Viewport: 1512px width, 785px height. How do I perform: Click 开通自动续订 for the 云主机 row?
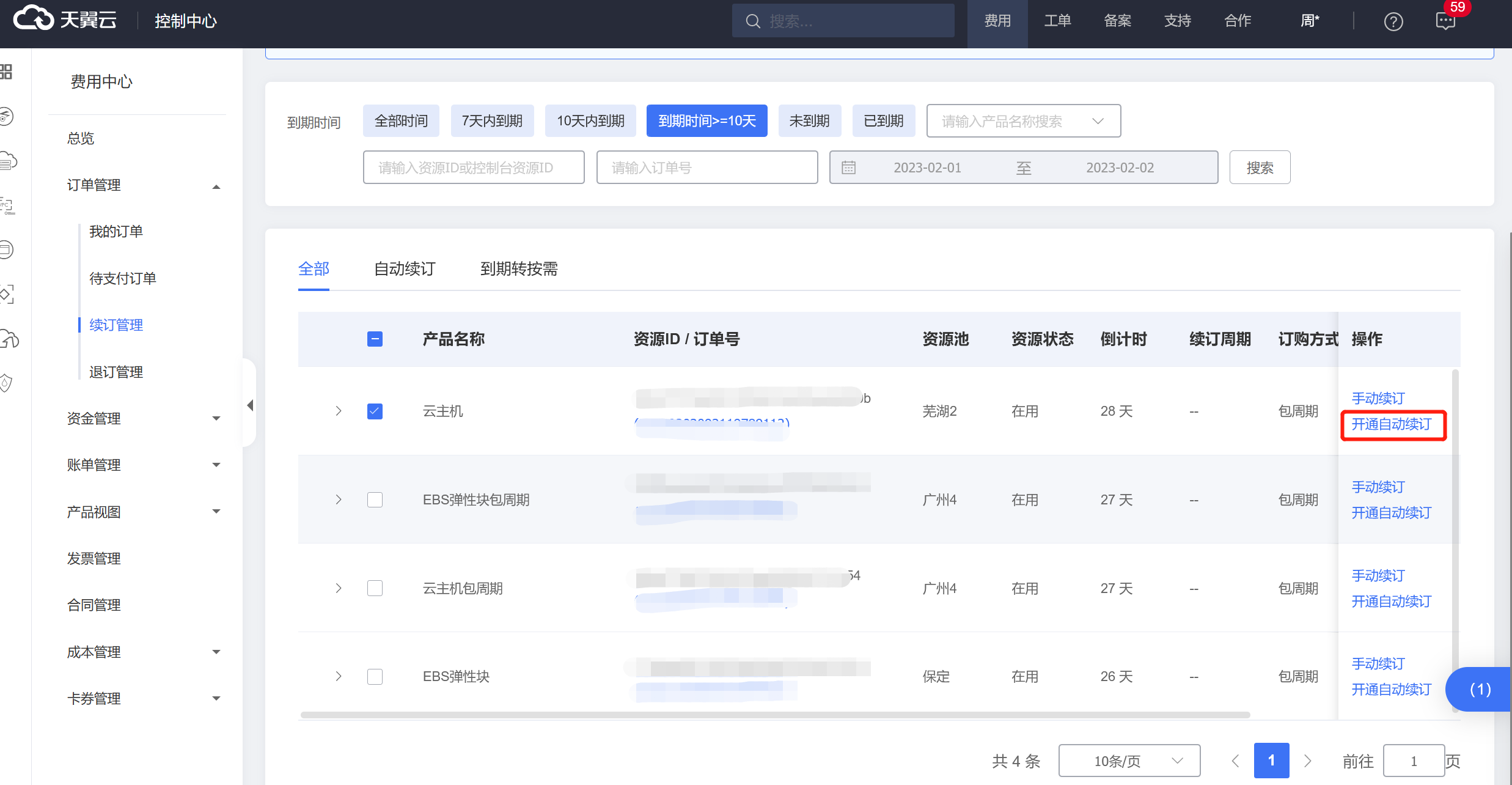tap(1391, 424)
